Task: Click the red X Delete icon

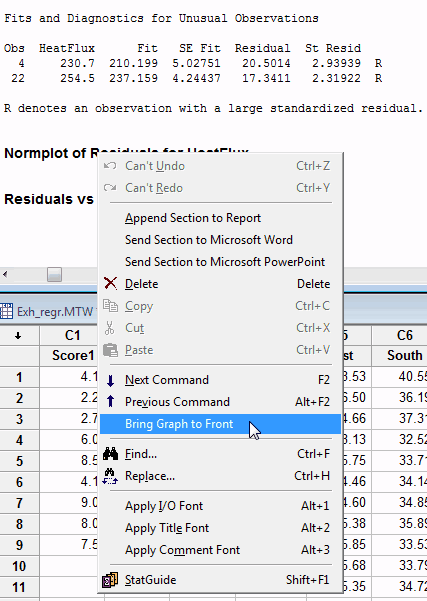Action: coord(110,284)
